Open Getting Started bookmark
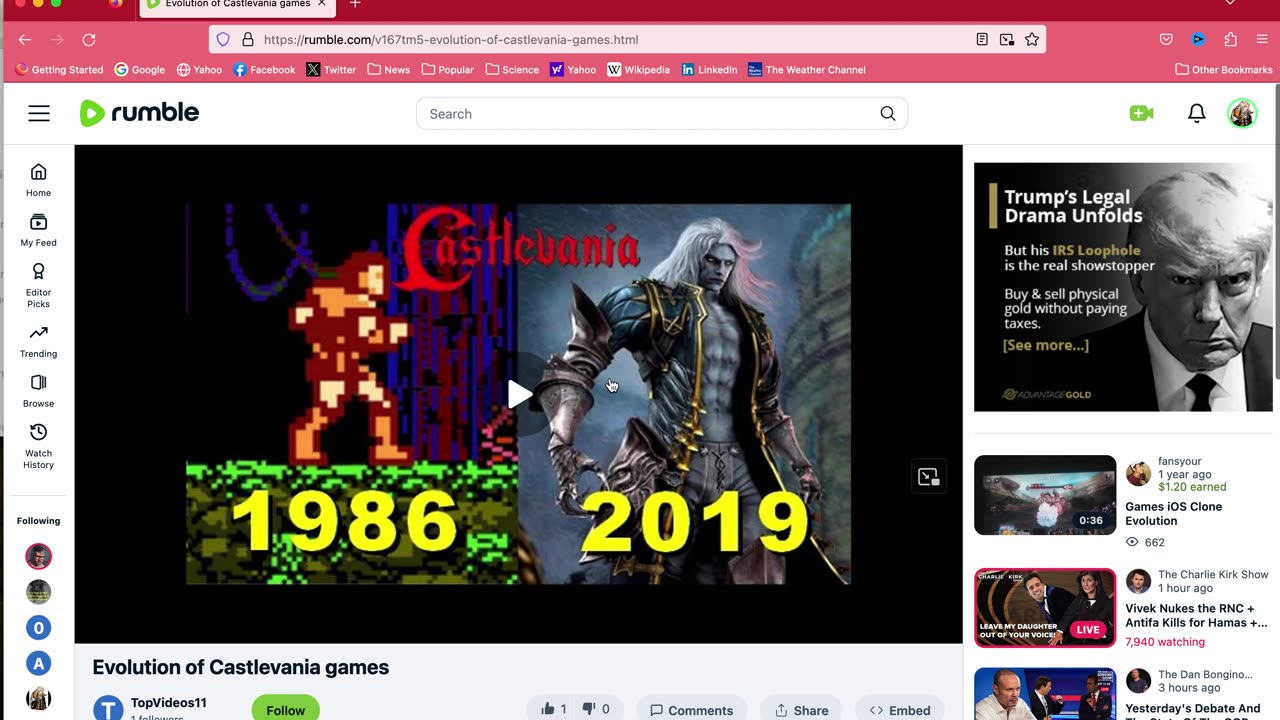 (59, 70)
